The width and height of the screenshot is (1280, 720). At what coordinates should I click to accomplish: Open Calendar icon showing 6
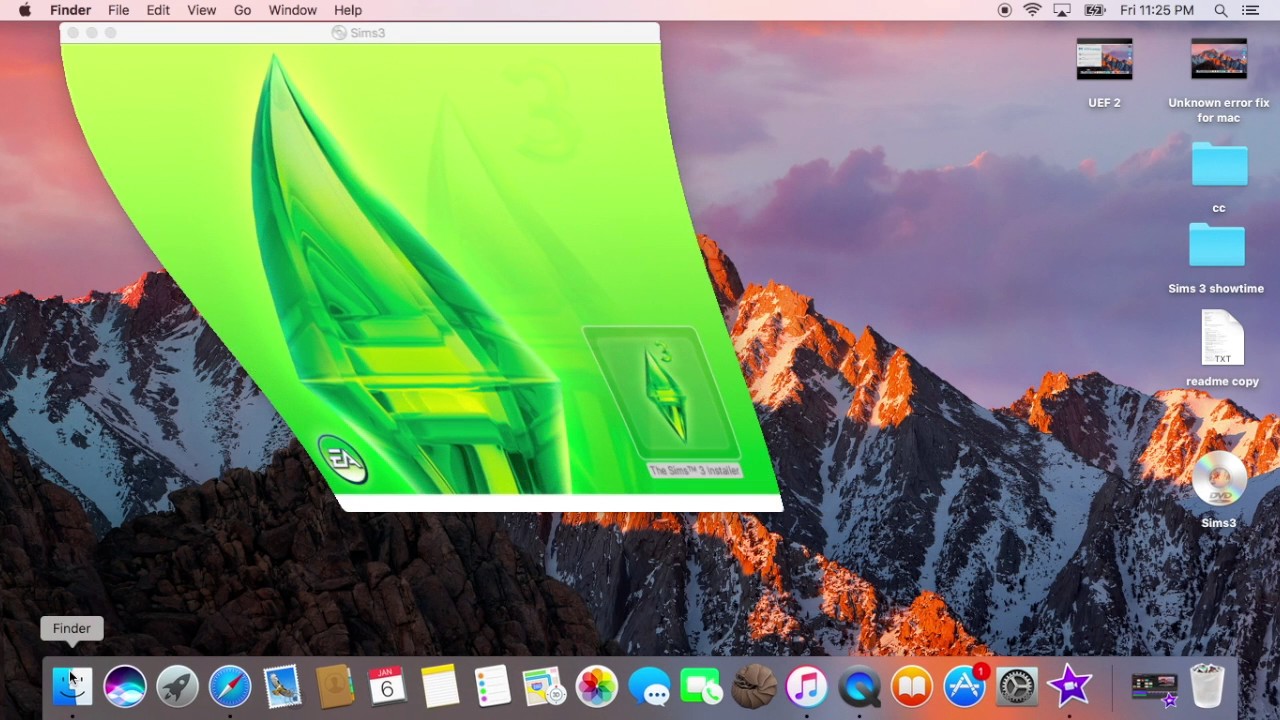tap(387, 686)
